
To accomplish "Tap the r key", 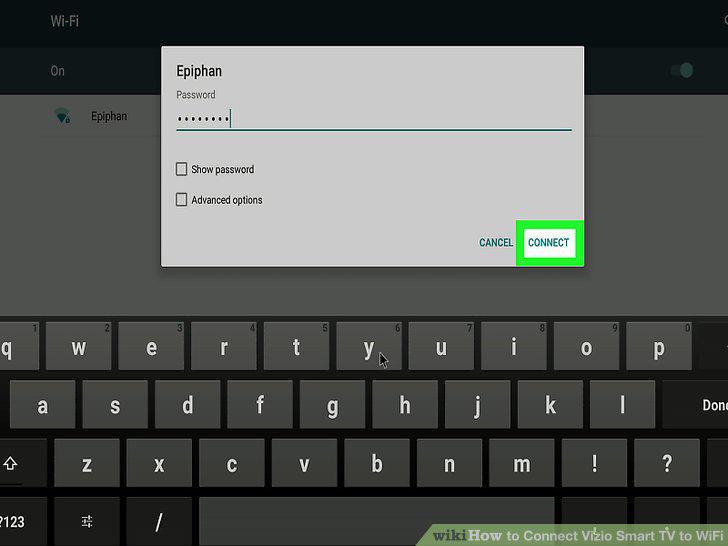I will click(223, 346).
